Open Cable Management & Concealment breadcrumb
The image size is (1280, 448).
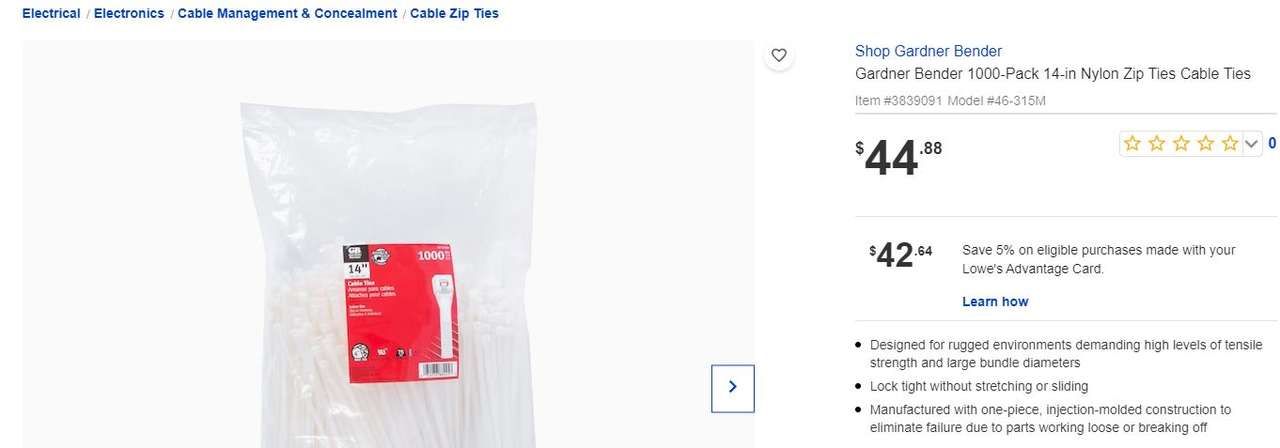click(x=287, y=14)
